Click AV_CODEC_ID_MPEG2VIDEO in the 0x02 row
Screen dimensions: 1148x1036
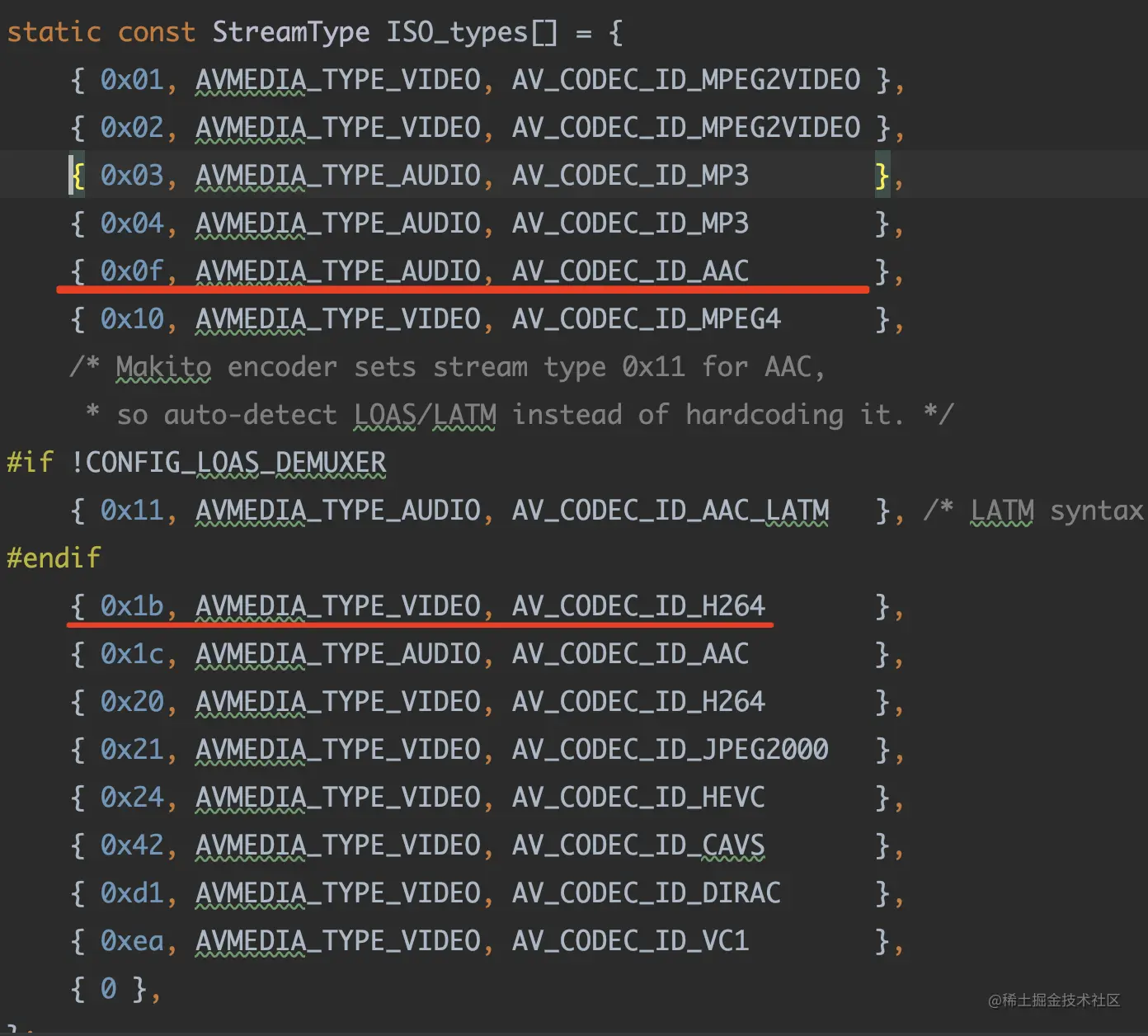point(686,128)
